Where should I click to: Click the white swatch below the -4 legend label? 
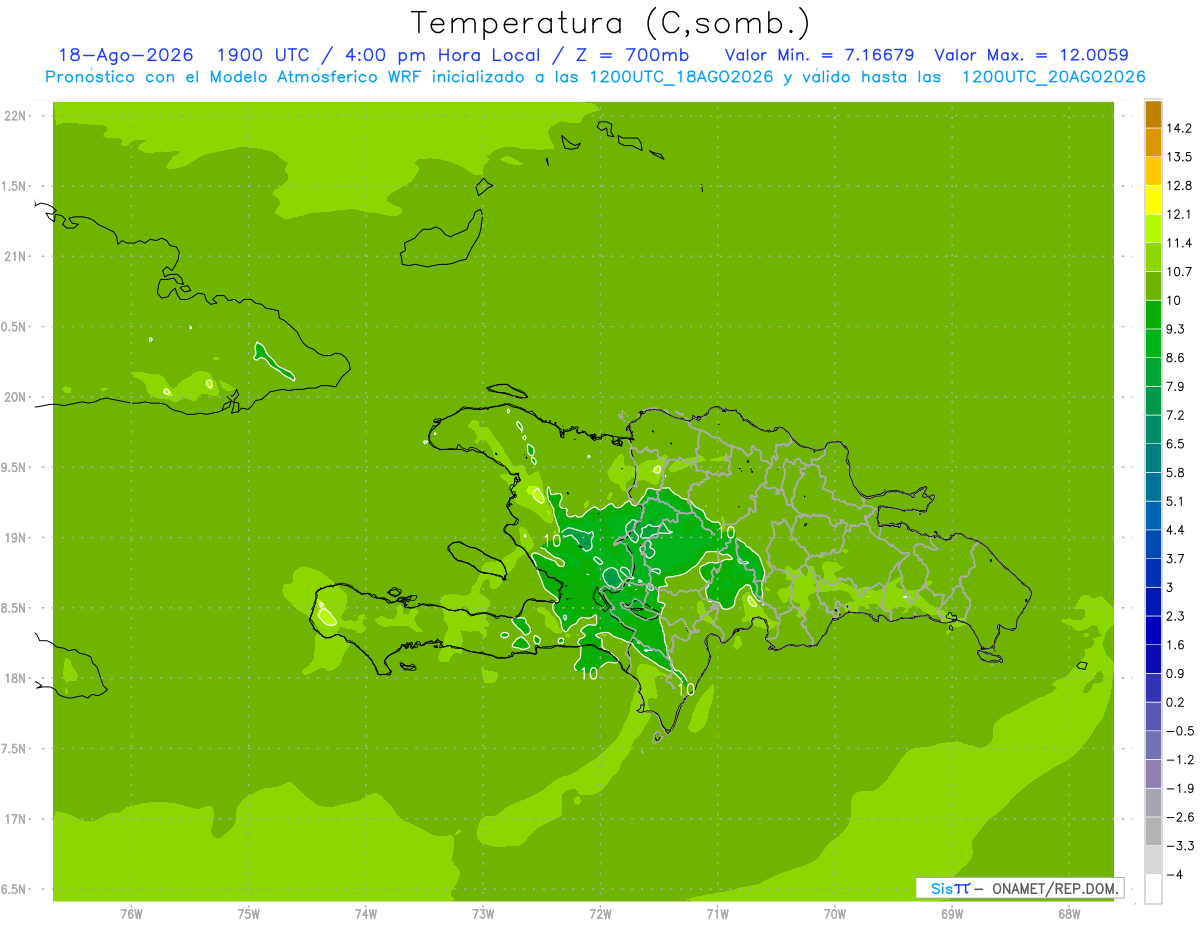[1153, 889]
